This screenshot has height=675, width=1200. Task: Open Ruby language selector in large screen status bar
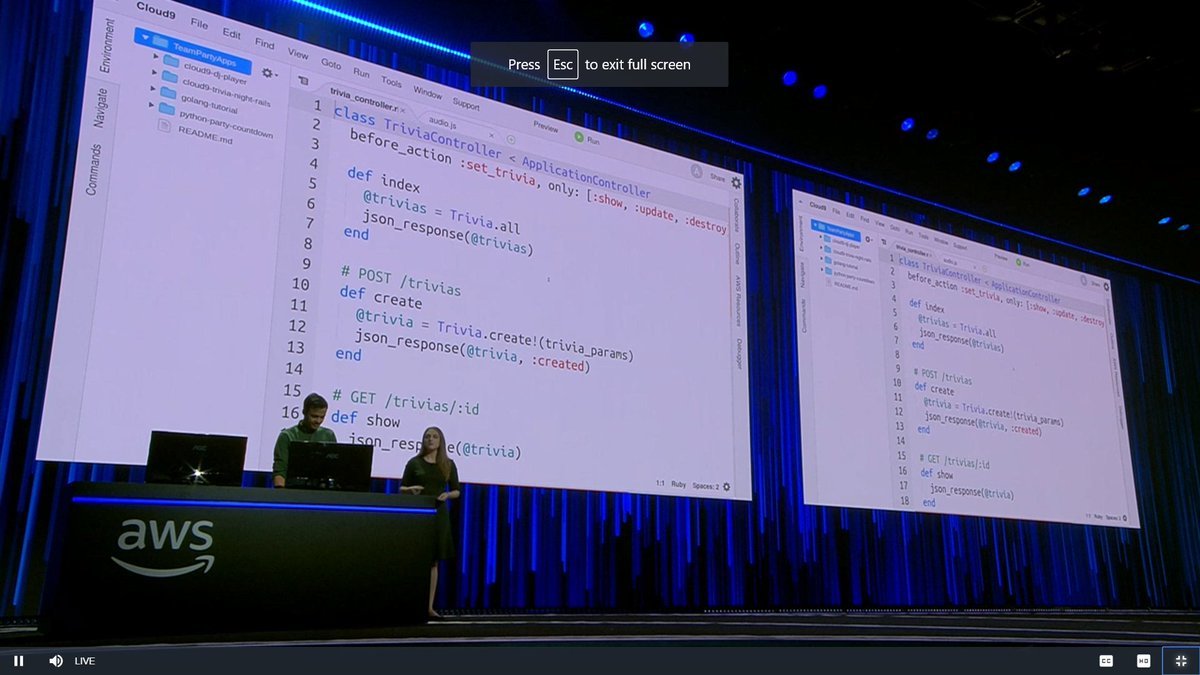tap(678, 484)
